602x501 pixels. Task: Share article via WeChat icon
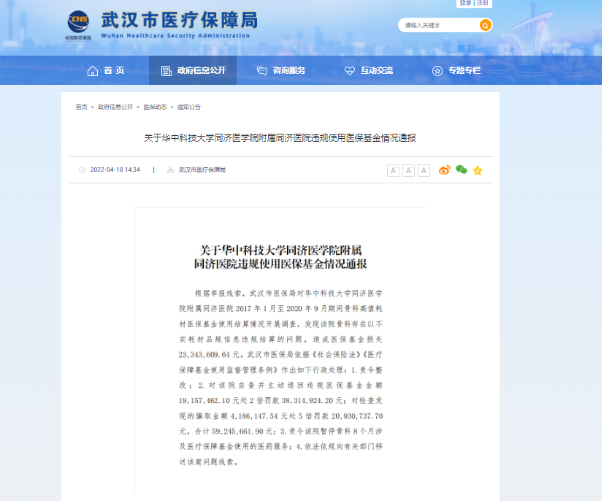point(461,169)
